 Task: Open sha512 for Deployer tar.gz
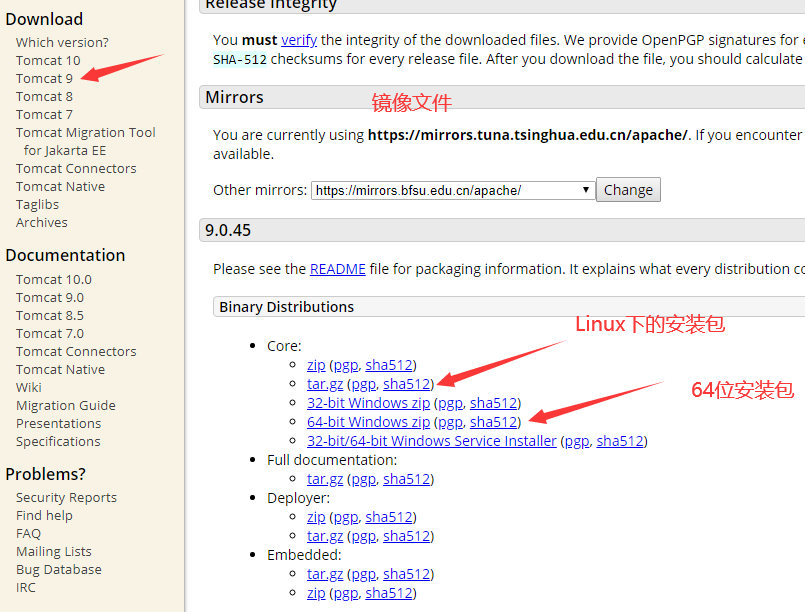point(407,536)
